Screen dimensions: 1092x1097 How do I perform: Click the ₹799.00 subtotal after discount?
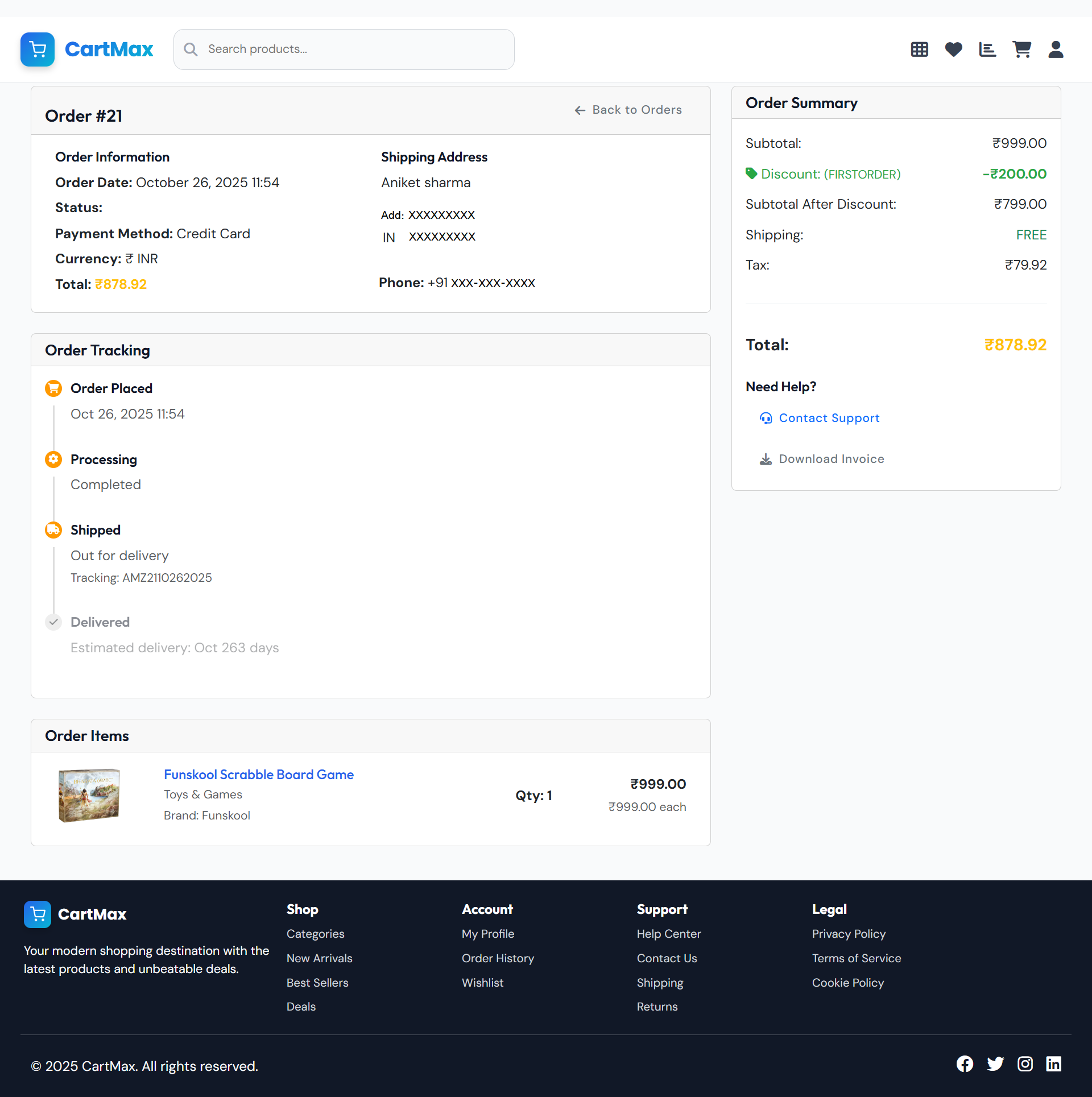[x=1020, y=205]
